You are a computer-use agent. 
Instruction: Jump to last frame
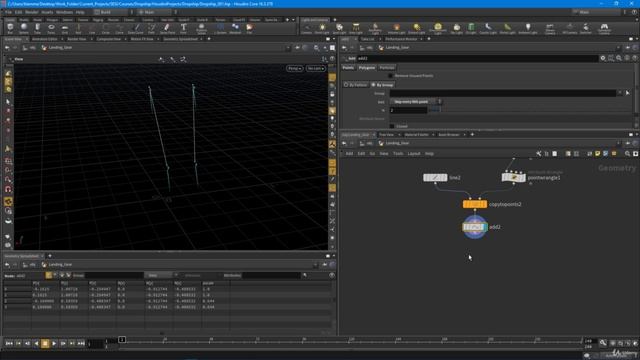tap(81, 344)
